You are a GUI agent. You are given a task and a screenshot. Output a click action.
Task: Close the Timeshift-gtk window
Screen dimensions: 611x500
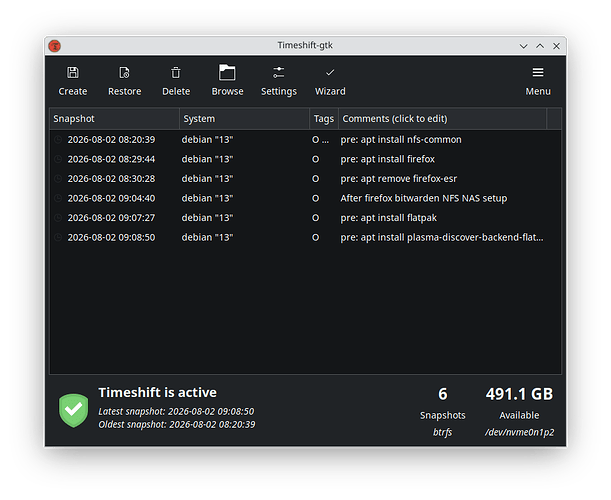[556, 46]
